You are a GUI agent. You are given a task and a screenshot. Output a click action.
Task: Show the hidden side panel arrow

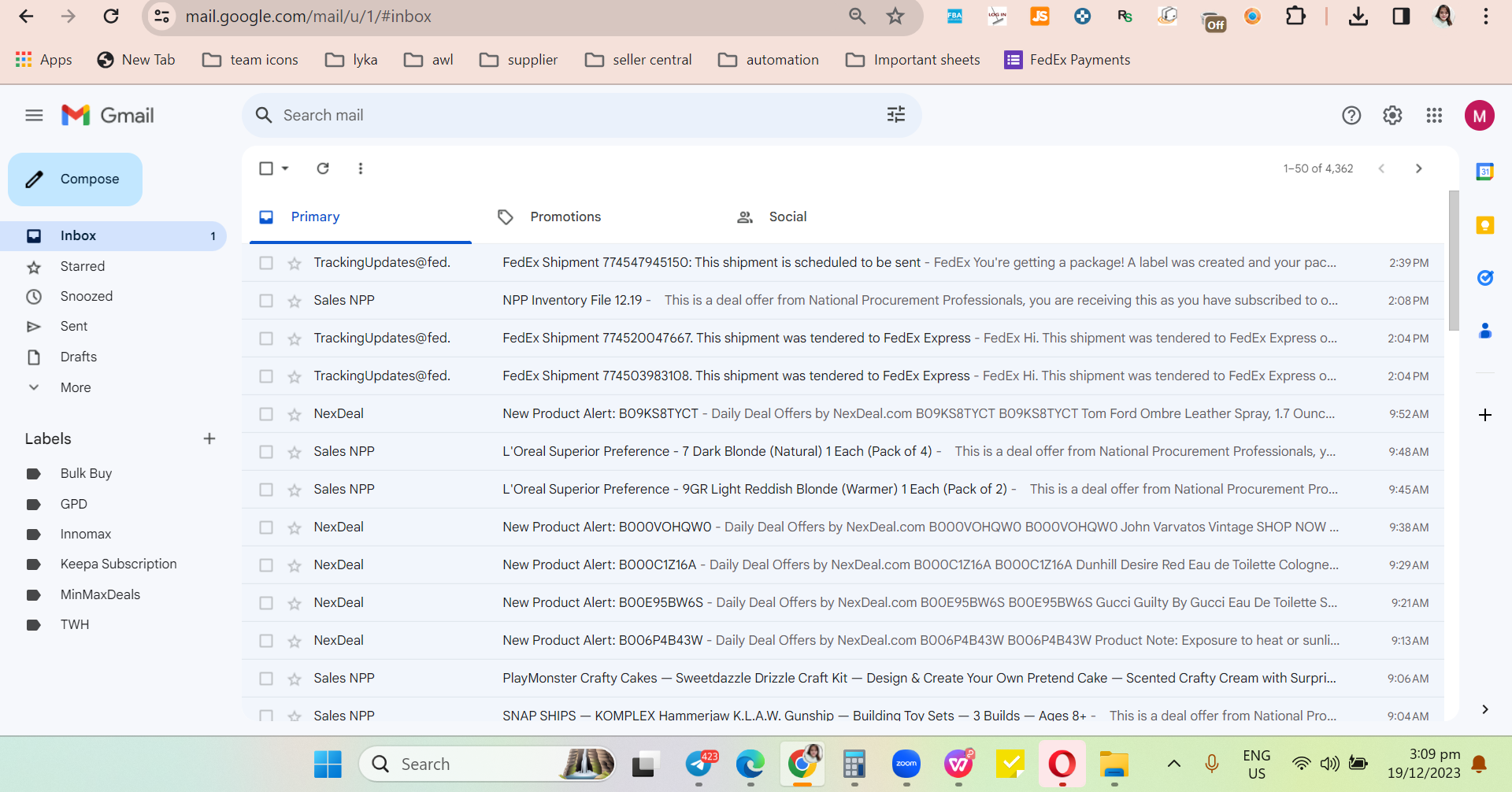(1485, 709)
